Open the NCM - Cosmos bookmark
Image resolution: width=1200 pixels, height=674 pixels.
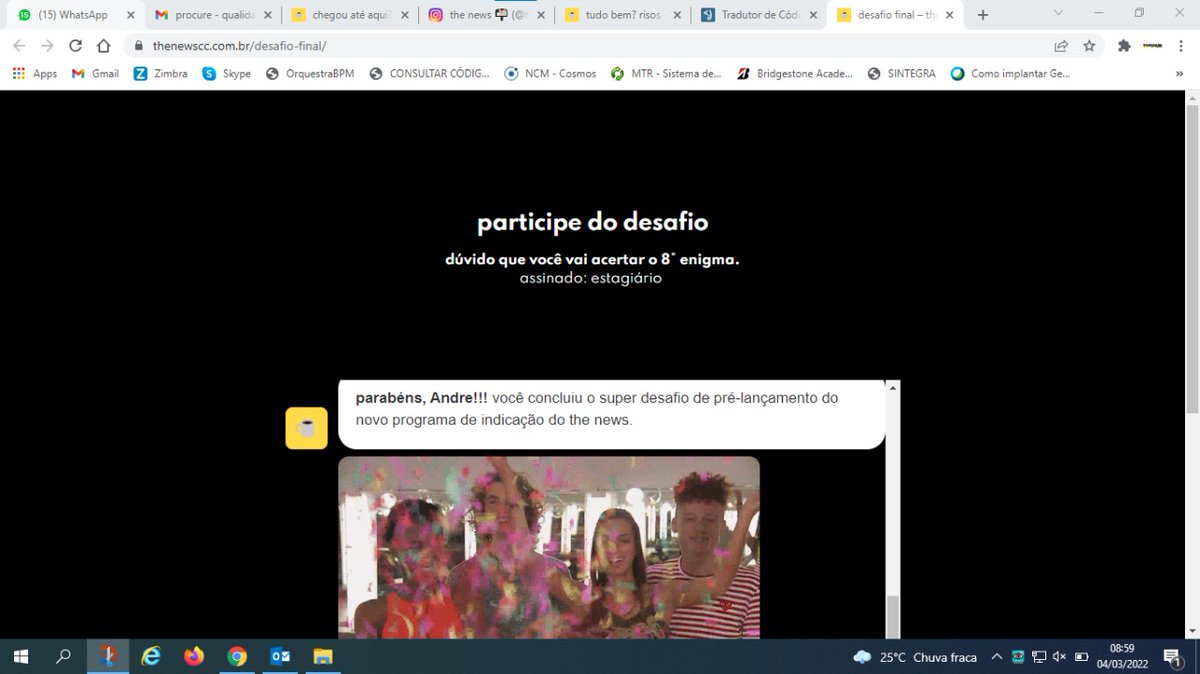coord(551,73)
